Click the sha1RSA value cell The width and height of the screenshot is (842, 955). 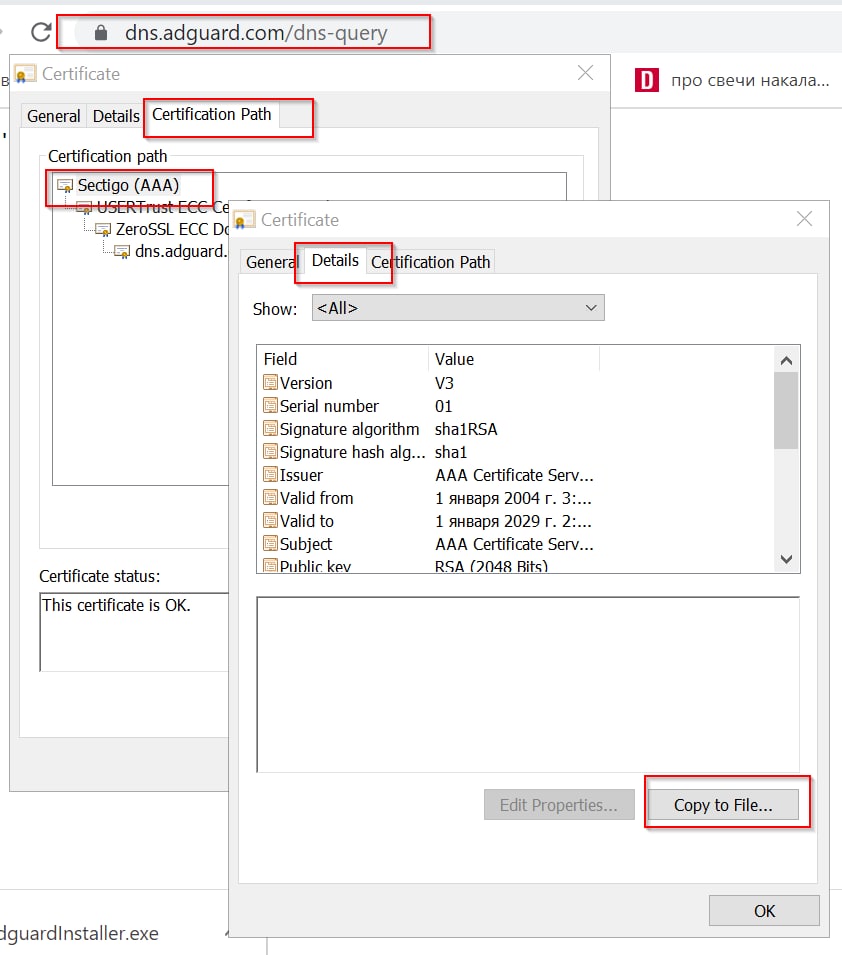(x=466, y=429)
